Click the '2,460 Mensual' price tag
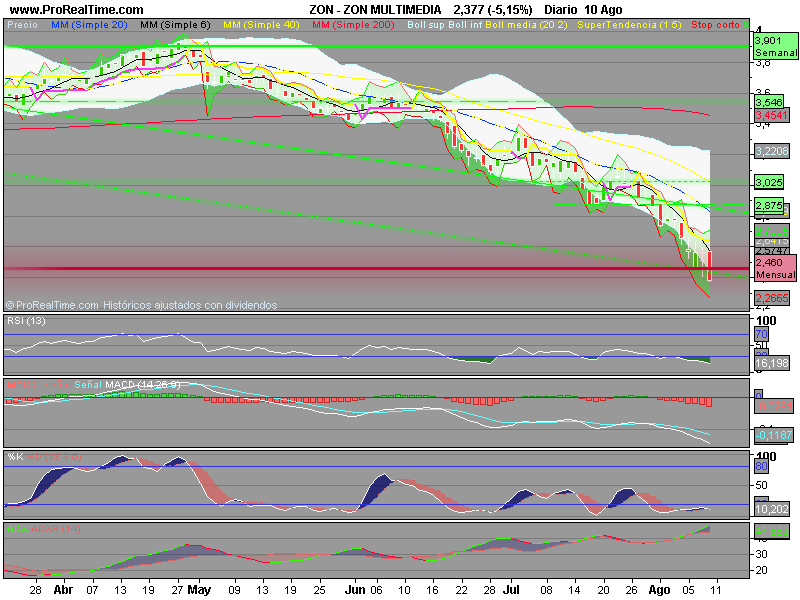 [x=776, y=268]
